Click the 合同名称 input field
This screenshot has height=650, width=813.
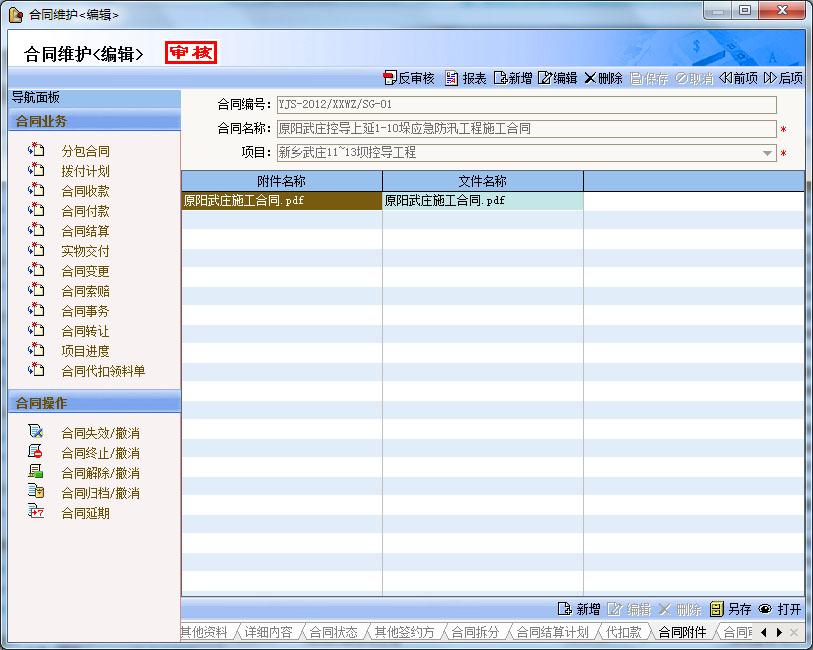526,129
